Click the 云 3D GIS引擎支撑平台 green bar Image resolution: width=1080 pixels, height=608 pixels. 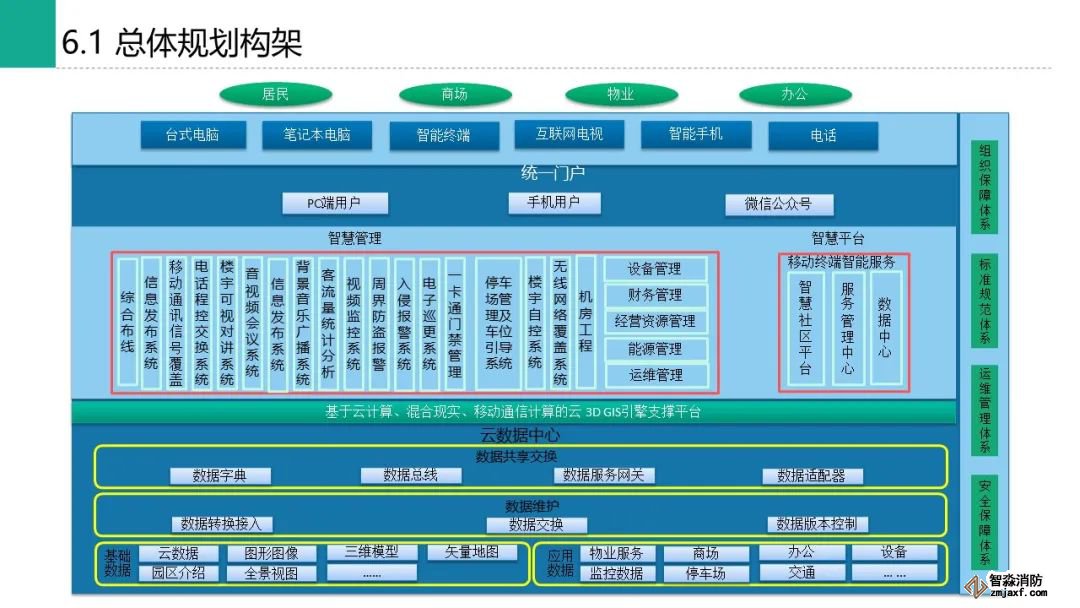point(513,412)
